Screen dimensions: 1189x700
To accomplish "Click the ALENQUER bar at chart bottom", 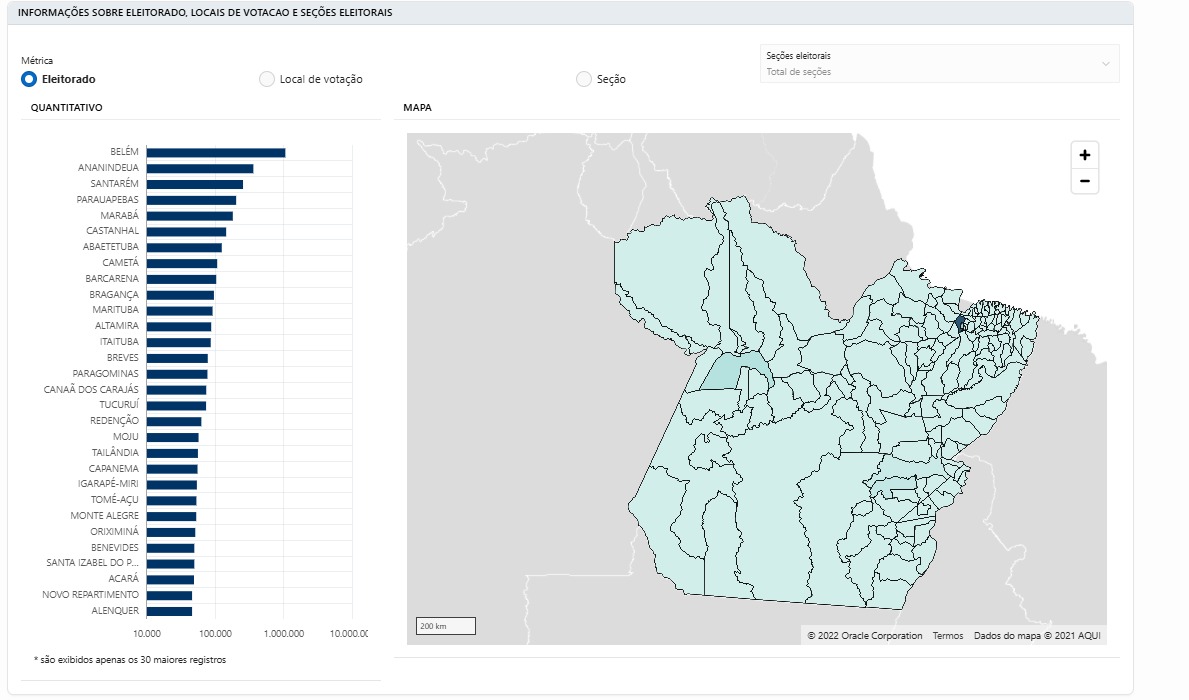I will coord(169,611).
